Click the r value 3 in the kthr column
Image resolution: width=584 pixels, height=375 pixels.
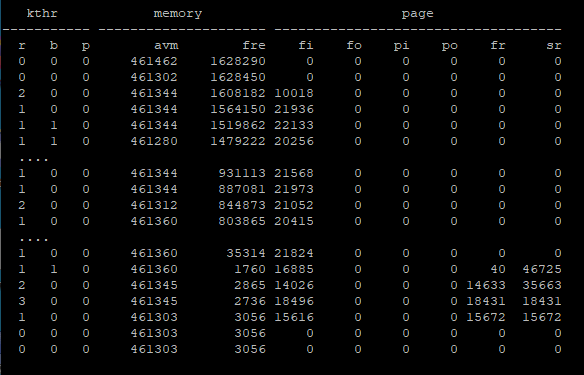point(22,302)
